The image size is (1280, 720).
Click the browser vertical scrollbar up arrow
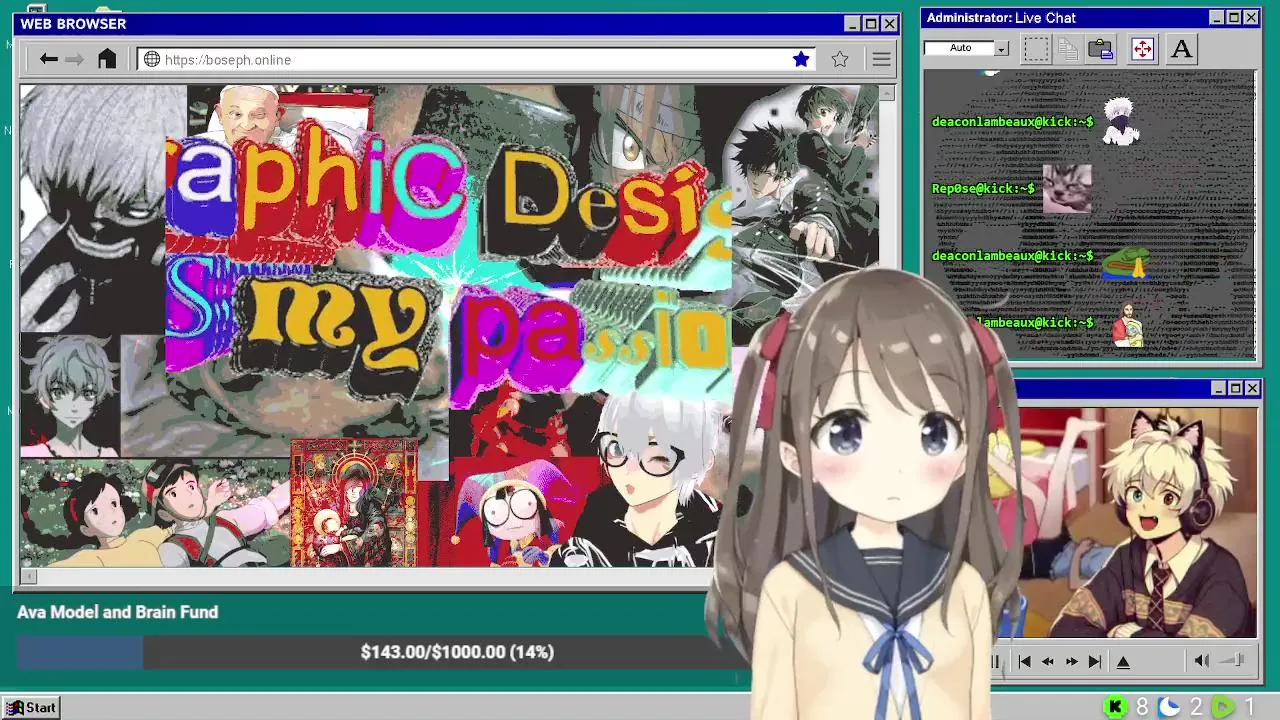pos(887,93)
